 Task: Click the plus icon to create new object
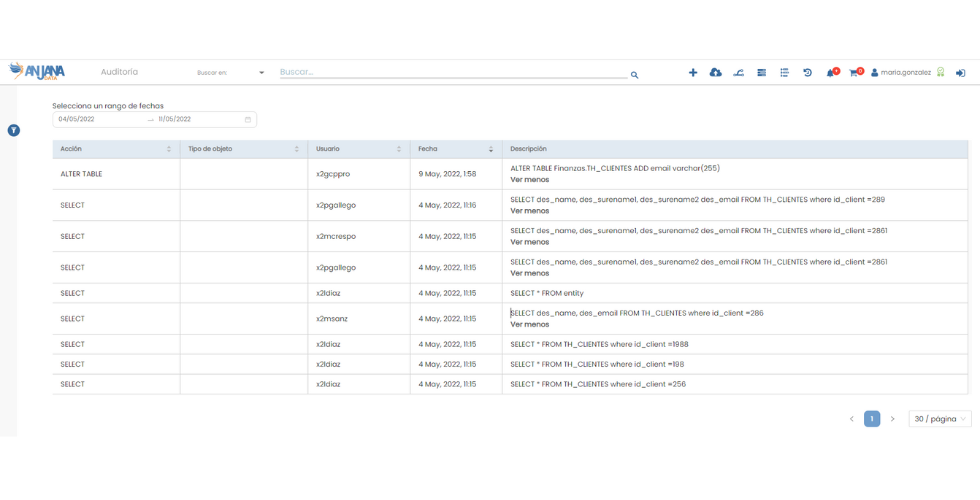[693, 73]
